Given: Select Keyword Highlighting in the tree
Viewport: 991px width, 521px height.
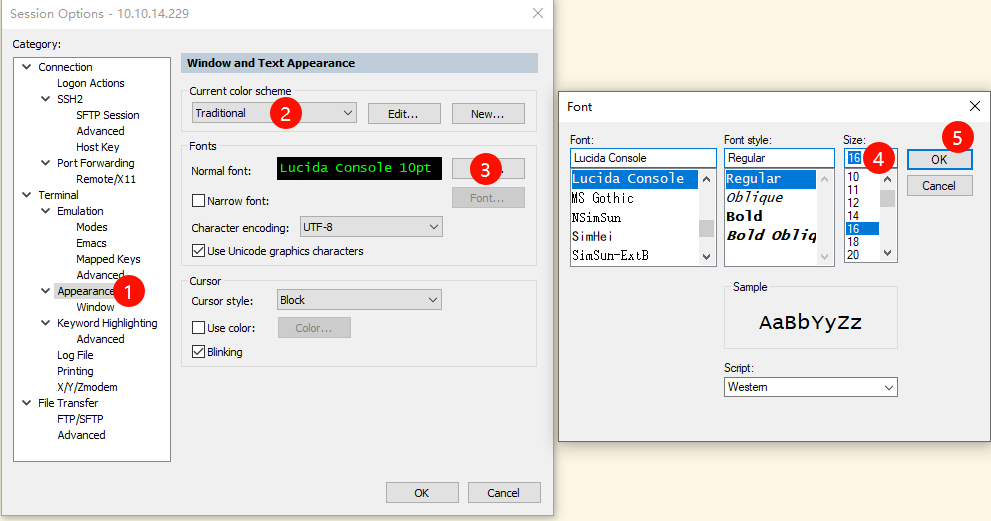Looking at the screenshot, I should [x=107, y=323].
